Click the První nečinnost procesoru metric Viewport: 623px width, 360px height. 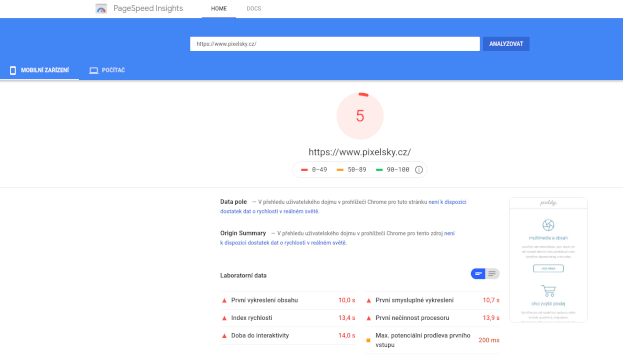432,318
